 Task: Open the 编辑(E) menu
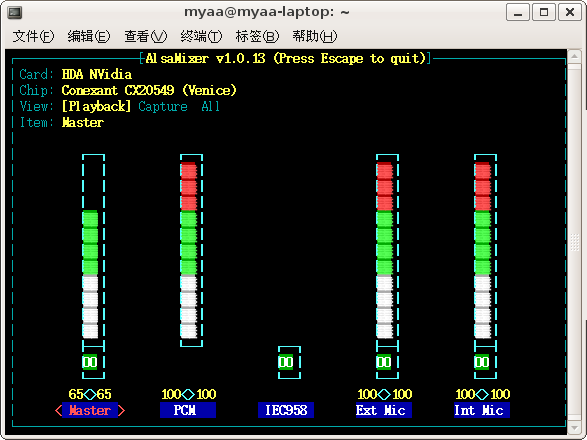(x=89, y=36)
